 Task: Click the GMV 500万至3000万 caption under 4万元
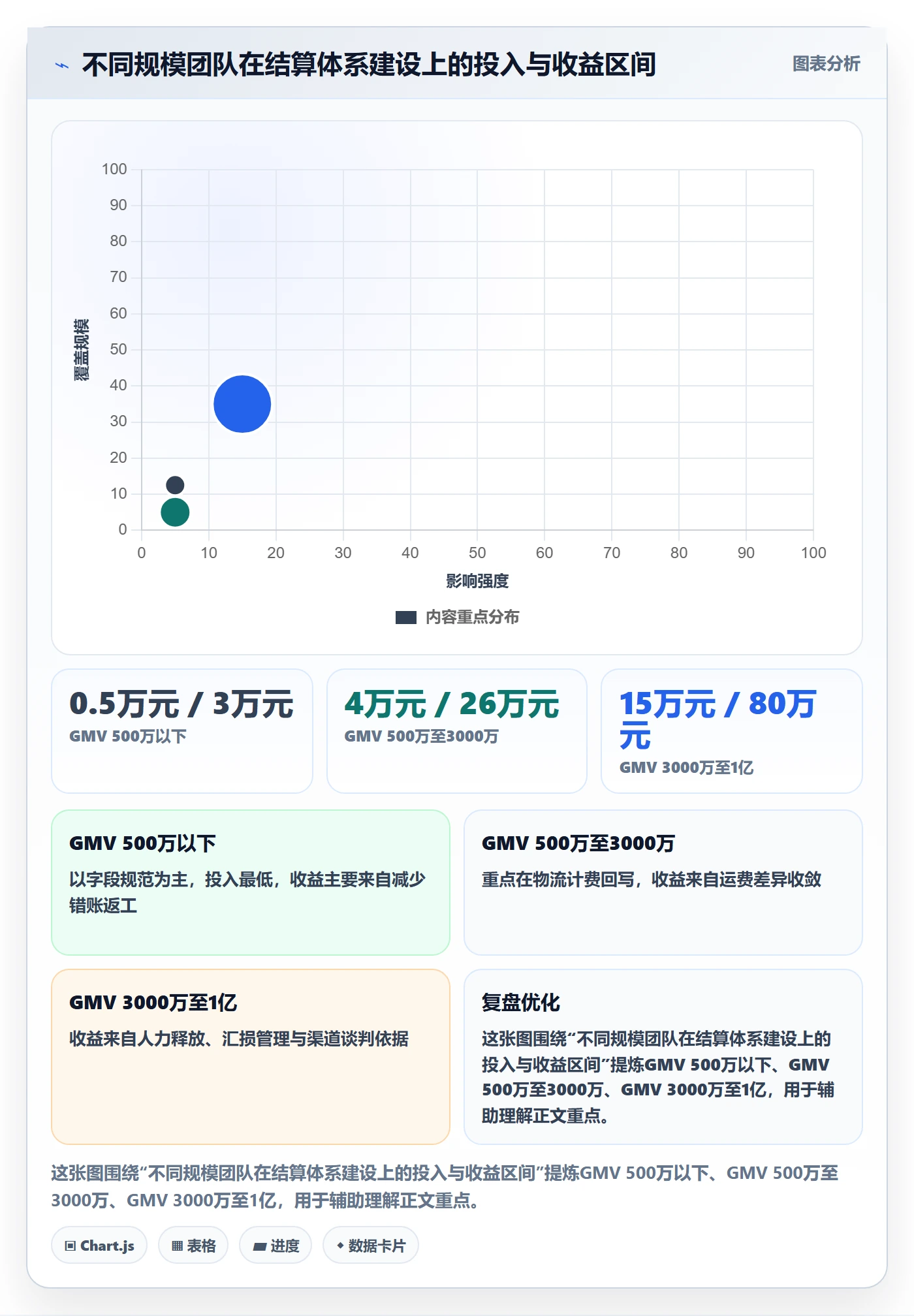click(x=422, y=736)
